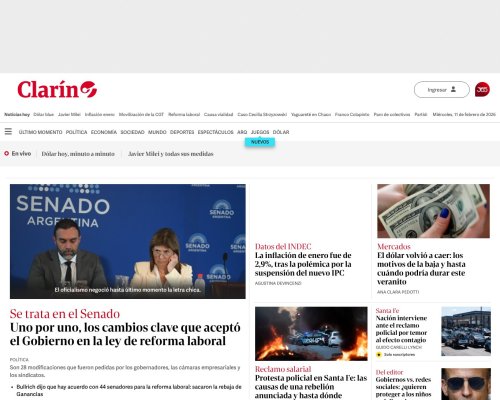The width and height of the screenshot is (500, 400).
Task: Open the Sociedad section
Action: (x=132, y=132)
